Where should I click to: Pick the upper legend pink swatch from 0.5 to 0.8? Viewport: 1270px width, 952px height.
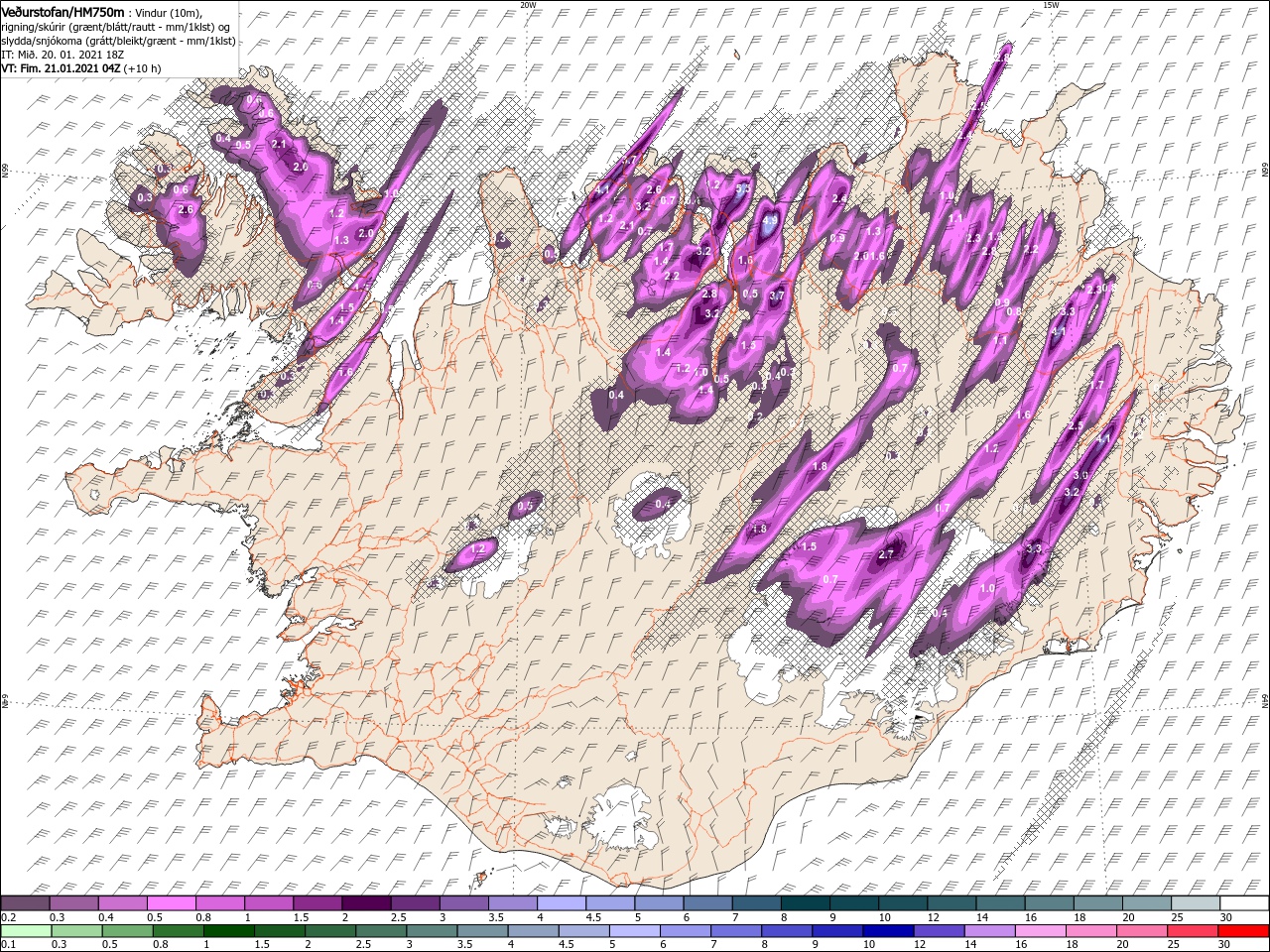click(173, 903)
